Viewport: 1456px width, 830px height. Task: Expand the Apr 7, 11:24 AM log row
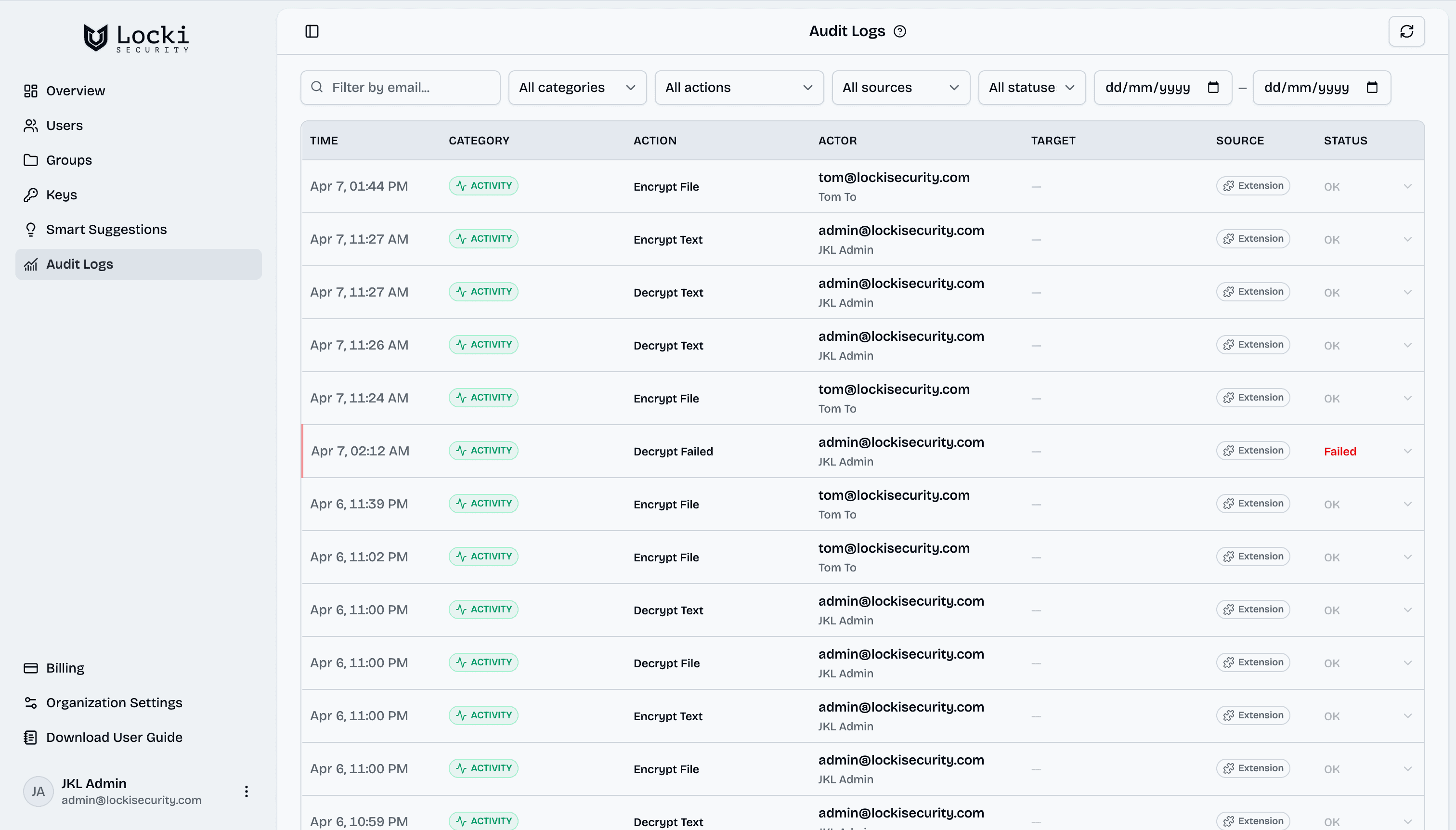(x=1407, y=398)
